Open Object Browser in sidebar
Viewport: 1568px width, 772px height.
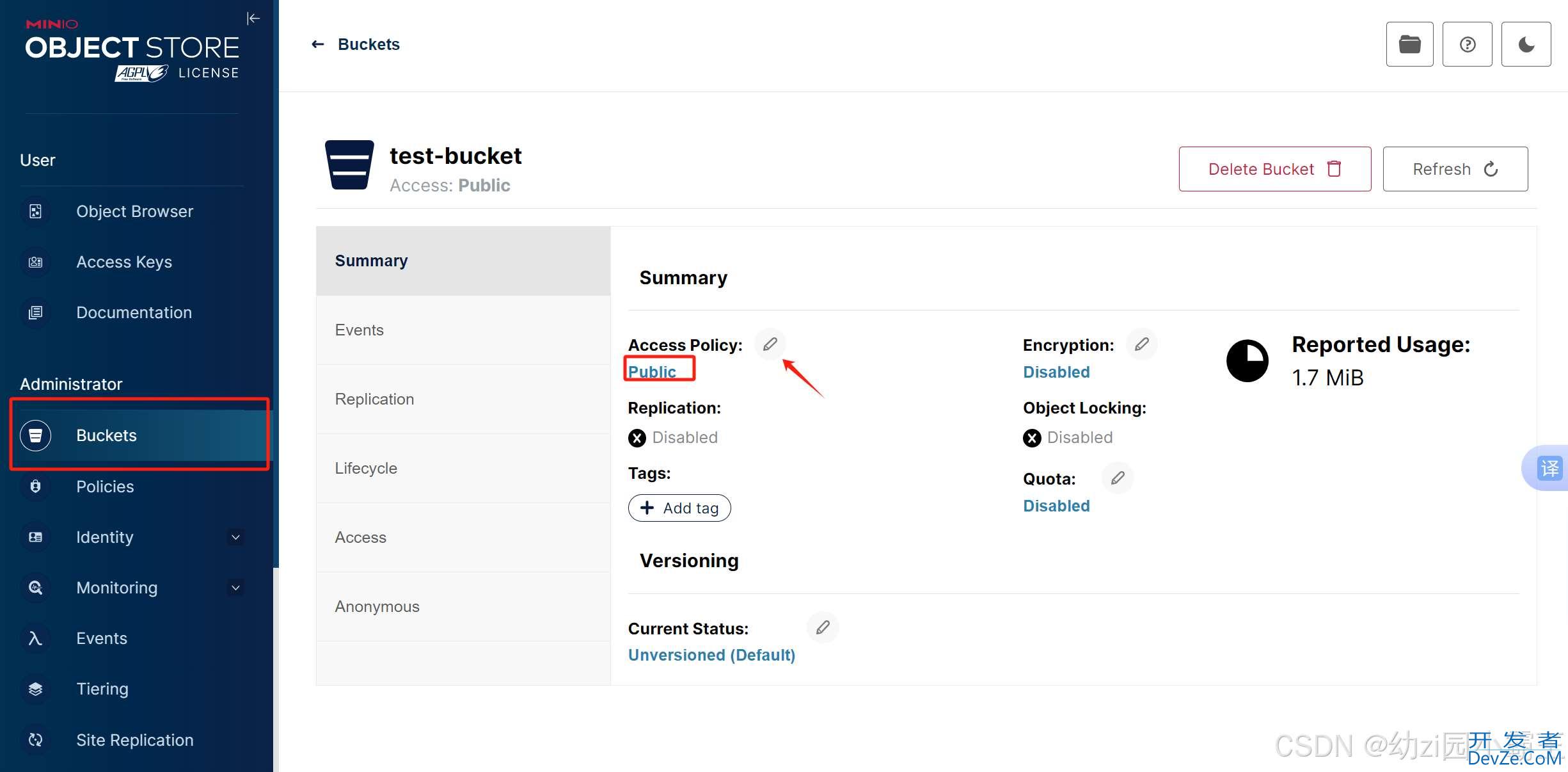click(133, 211)
